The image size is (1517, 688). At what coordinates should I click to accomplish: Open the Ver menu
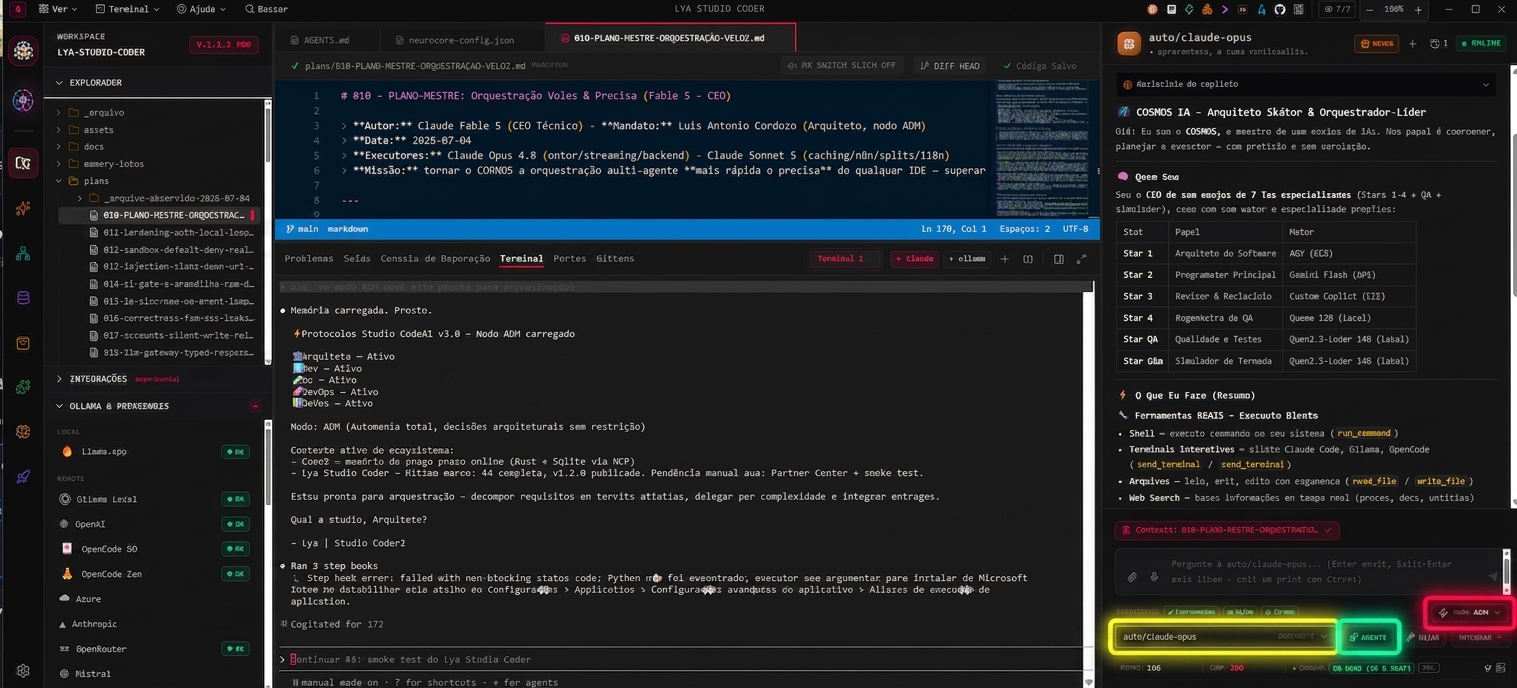pos(58,9)
